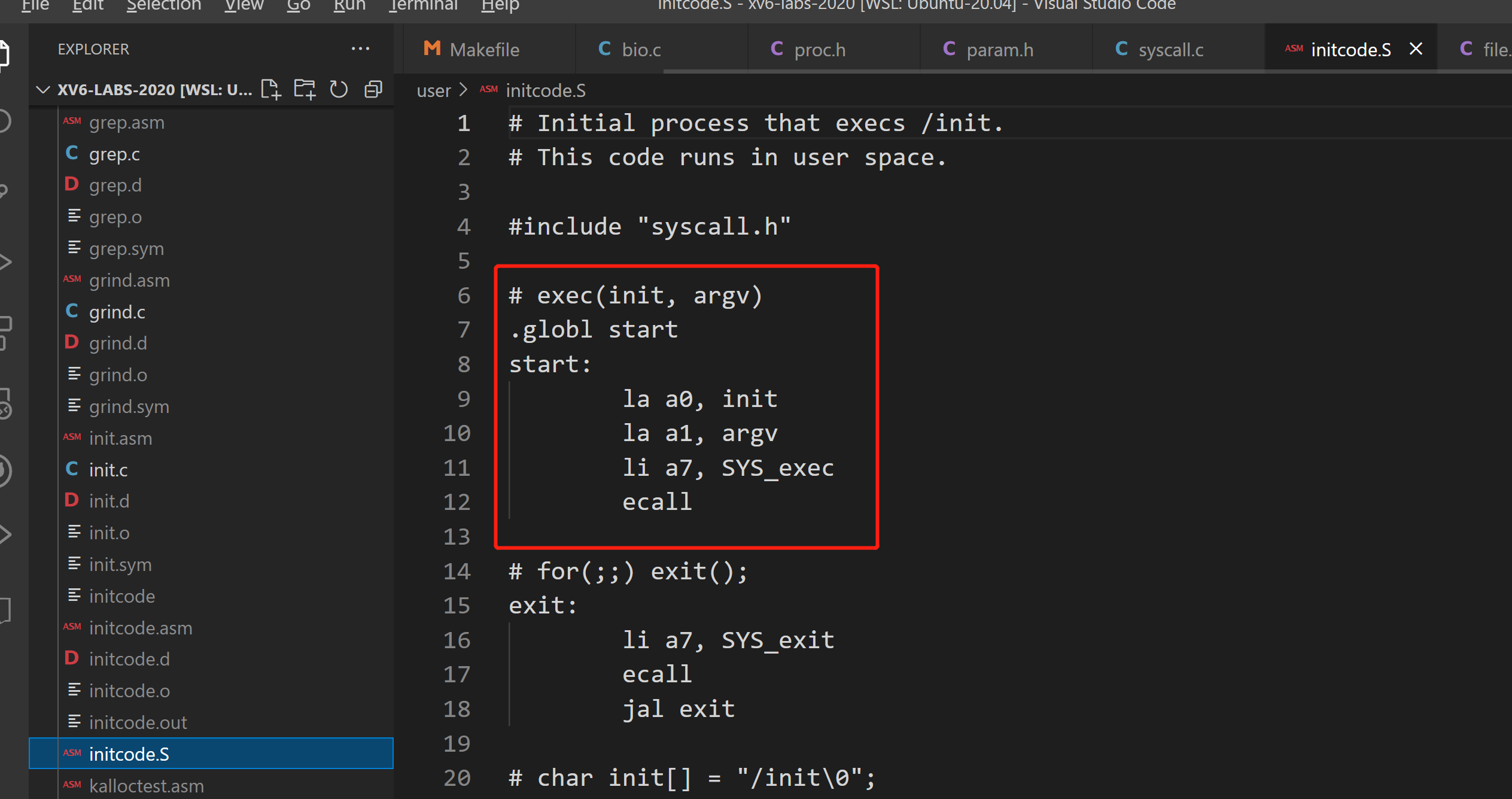The width and height of the screenshot is (1512, 799).
Task: Select initcode.asm in explorer
Action: [141, 628]
